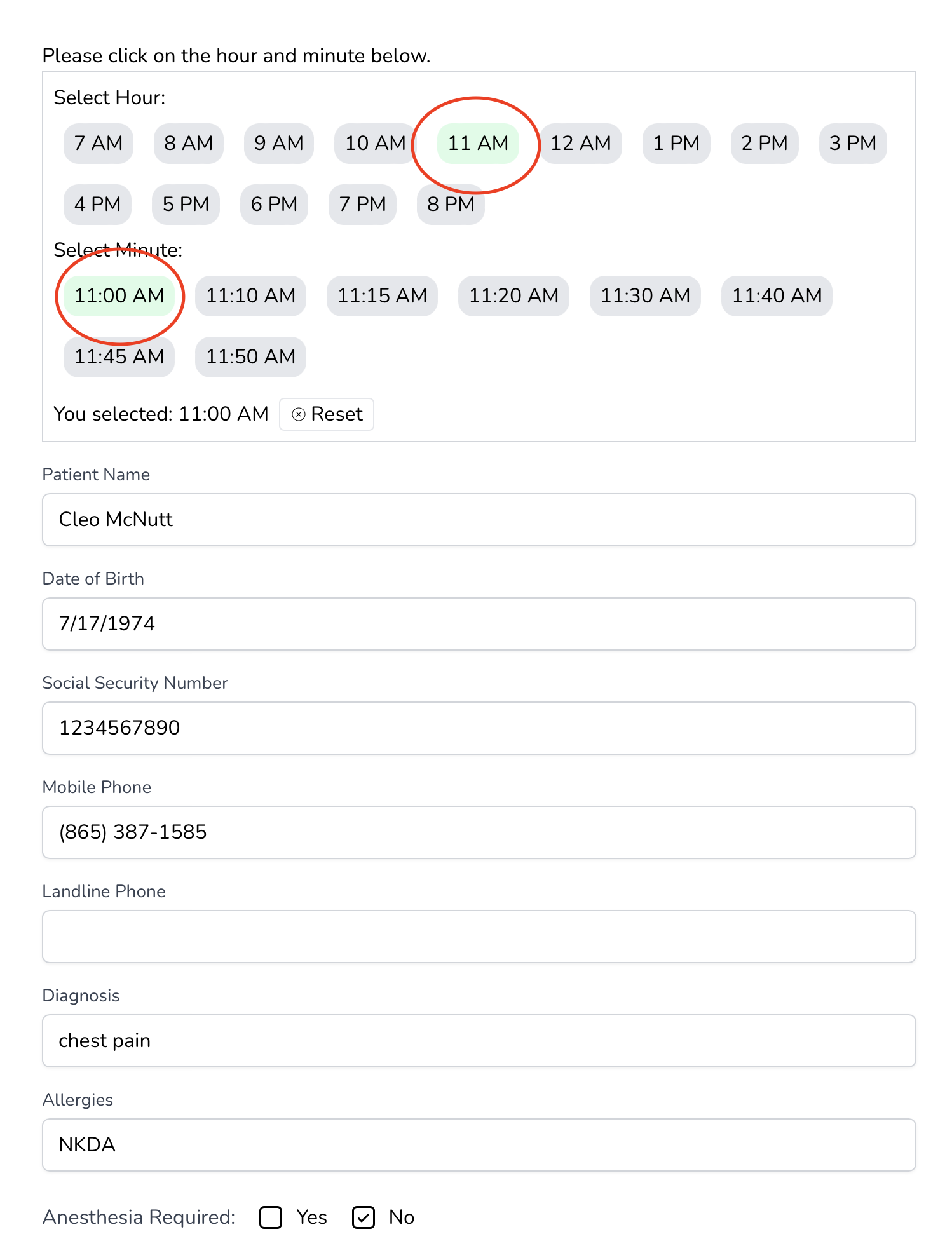This screenshot has width=952, height=1253.
Task: Focus the empty Landline Phone field
Action: pos(479,937)
